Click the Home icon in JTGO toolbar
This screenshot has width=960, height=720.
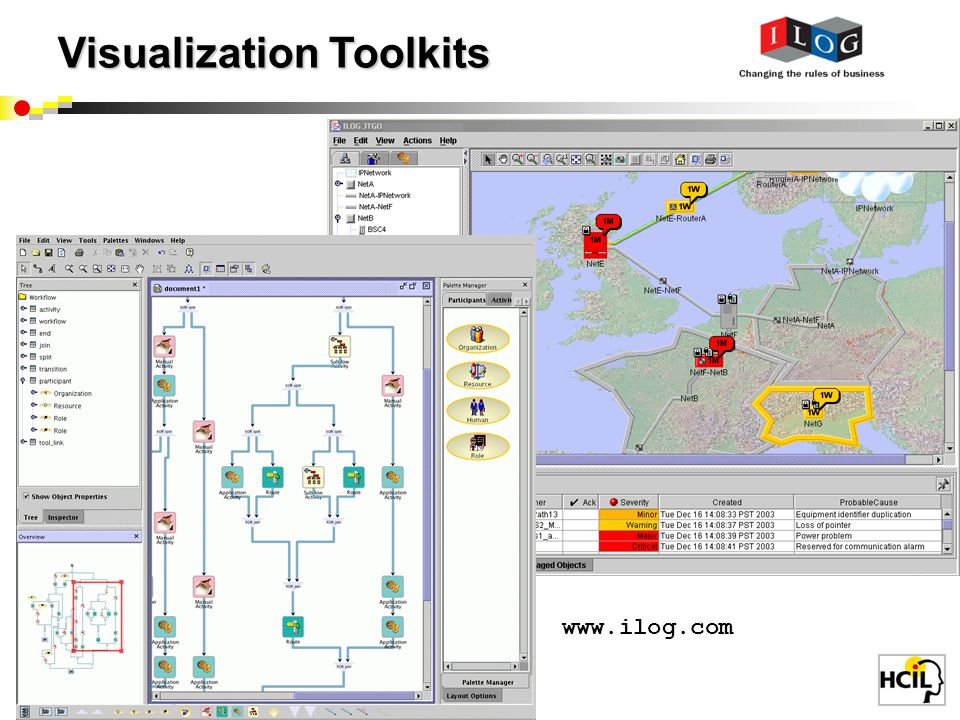tap(680, 160)
